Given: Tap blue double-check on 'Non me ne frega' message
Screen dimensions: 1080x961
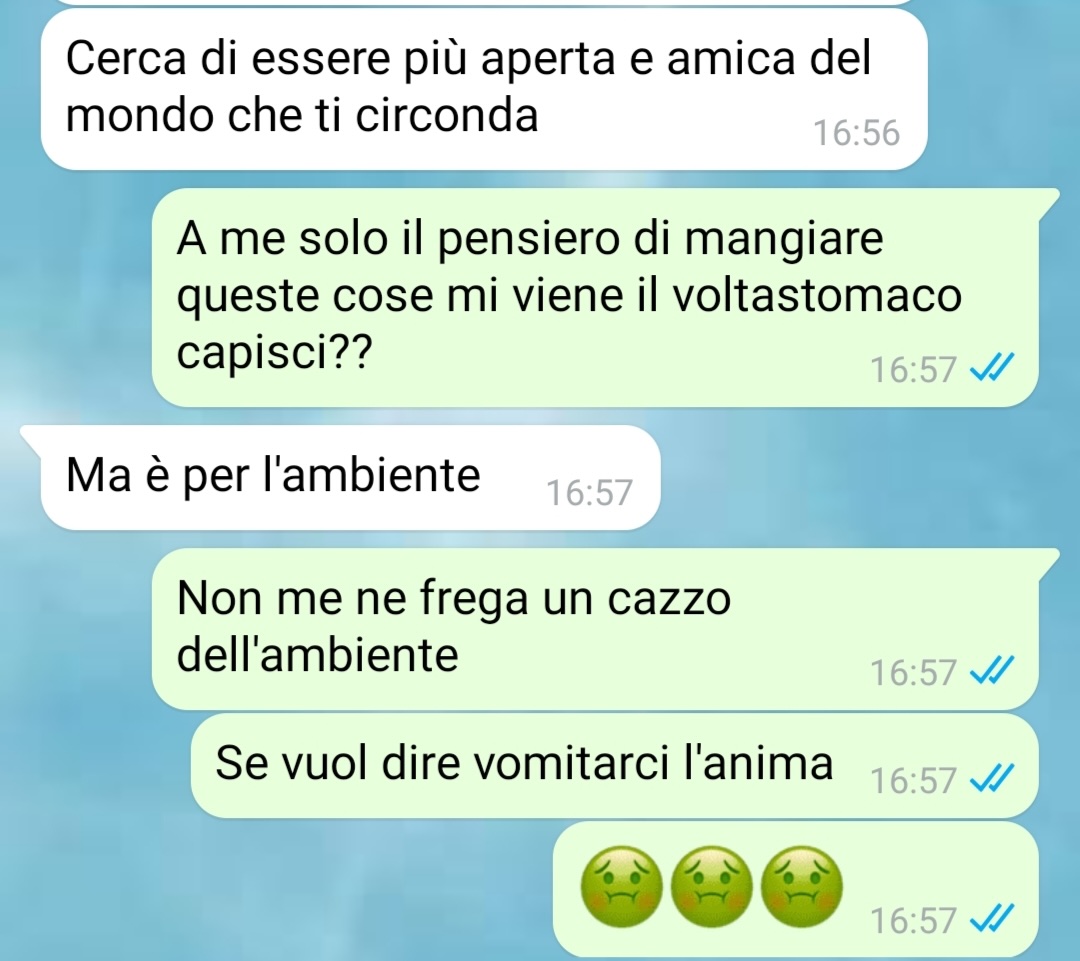Looking at the screenshot, I should 991,670.
